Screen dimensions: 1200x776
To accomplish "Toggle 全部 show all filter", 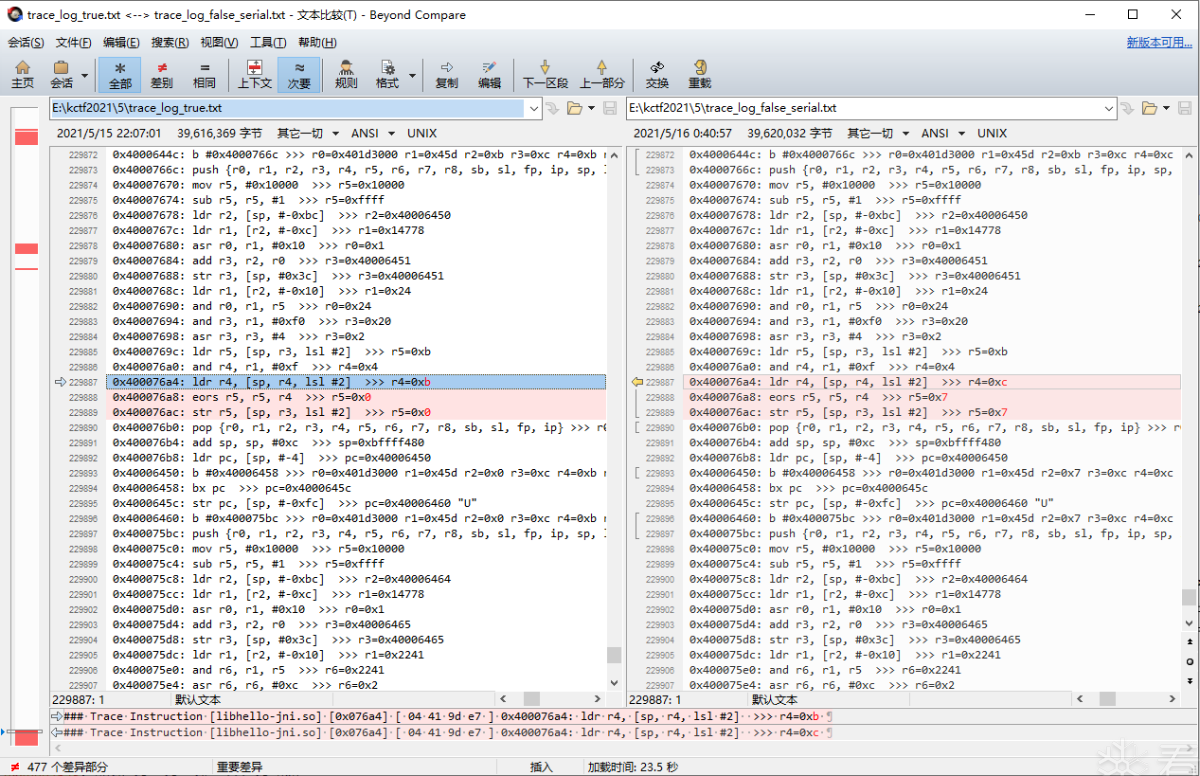I will pyautogui.click(x=120, y=75).
